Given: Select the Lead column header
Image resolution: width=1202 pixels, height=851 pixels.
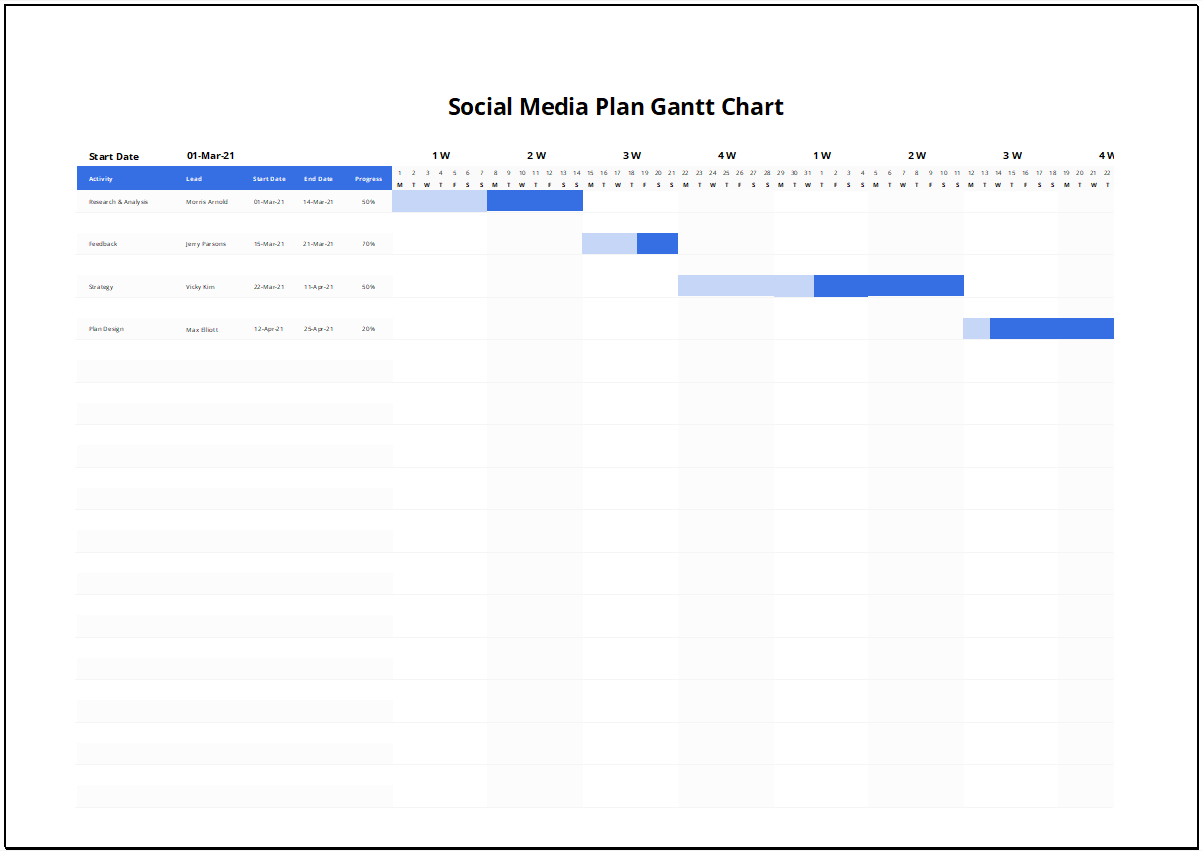Looking at the screenshot, I should click(x=193, y=179).
